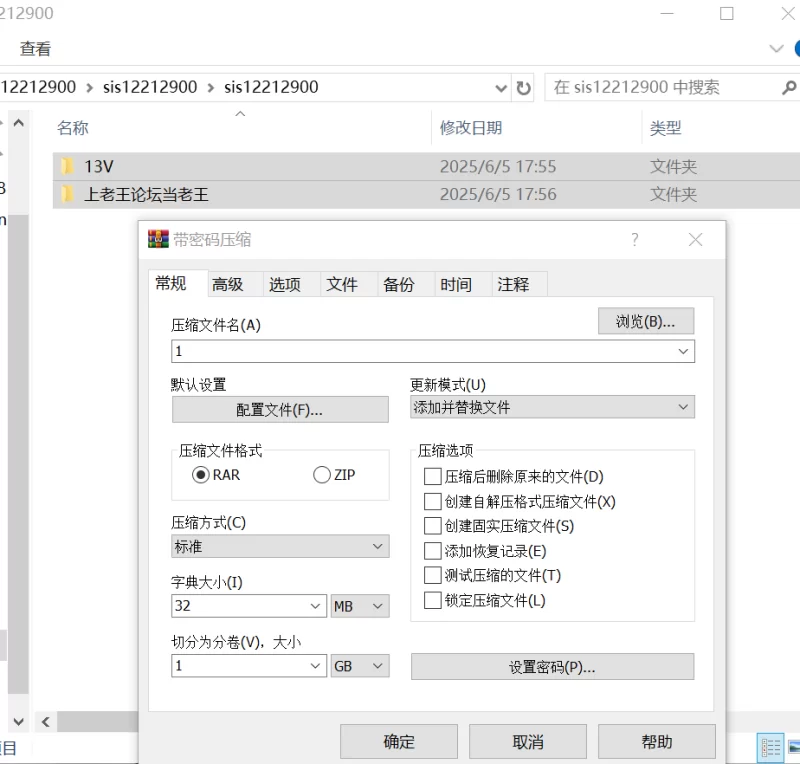
Task: Click the 取消 button
Action: (x=528, y=742)
